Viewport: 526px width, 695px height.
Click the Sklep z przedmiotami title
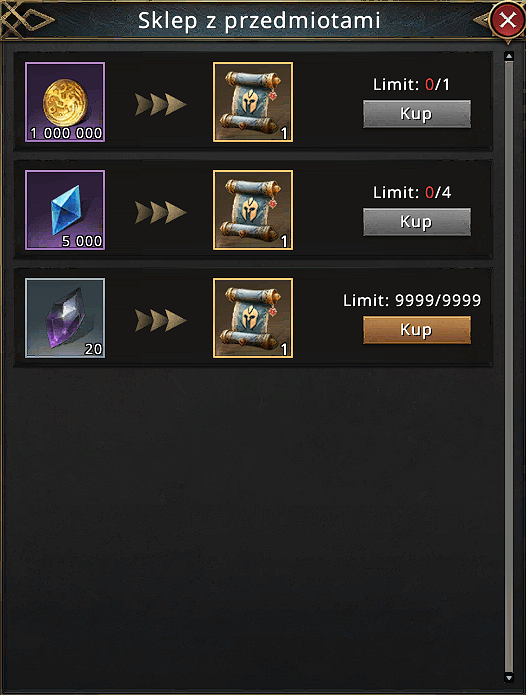tap(259, 21)
